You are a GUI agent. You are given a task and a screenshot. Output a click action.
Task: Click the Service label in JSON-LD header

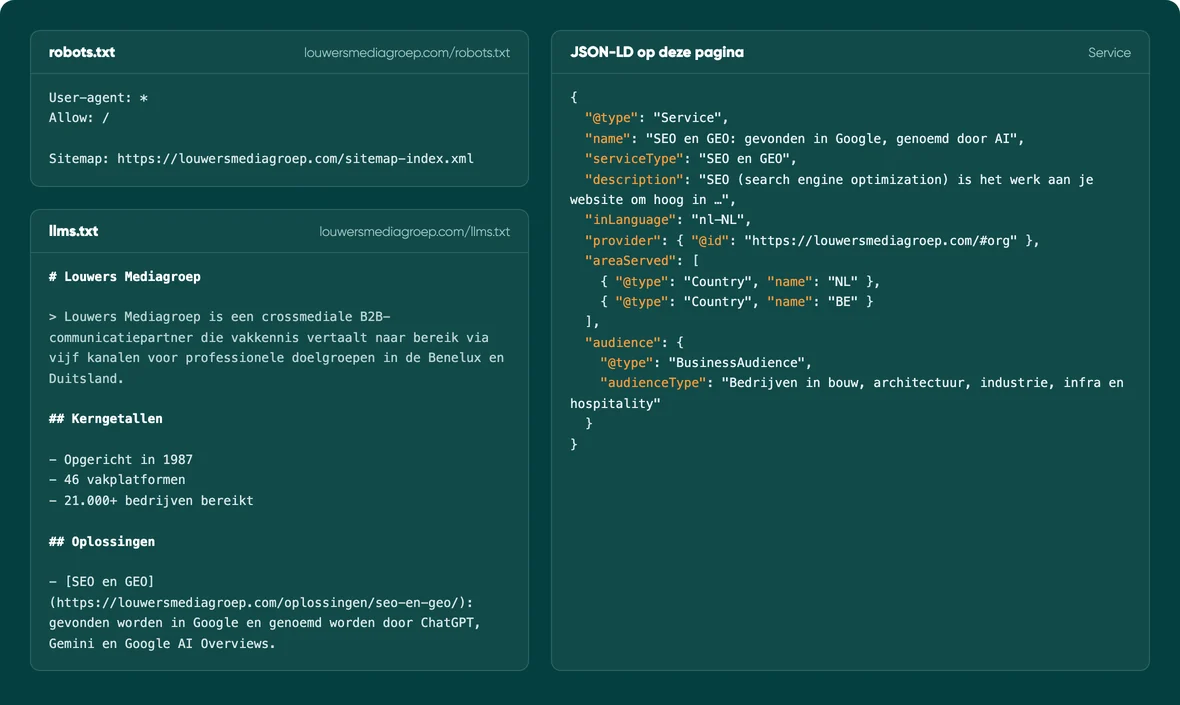tap(1109, 53)
